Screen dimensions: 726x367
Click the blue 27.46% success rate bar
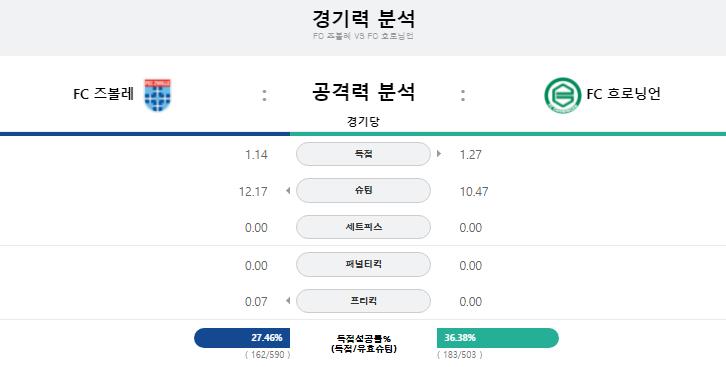click(242, 338)
